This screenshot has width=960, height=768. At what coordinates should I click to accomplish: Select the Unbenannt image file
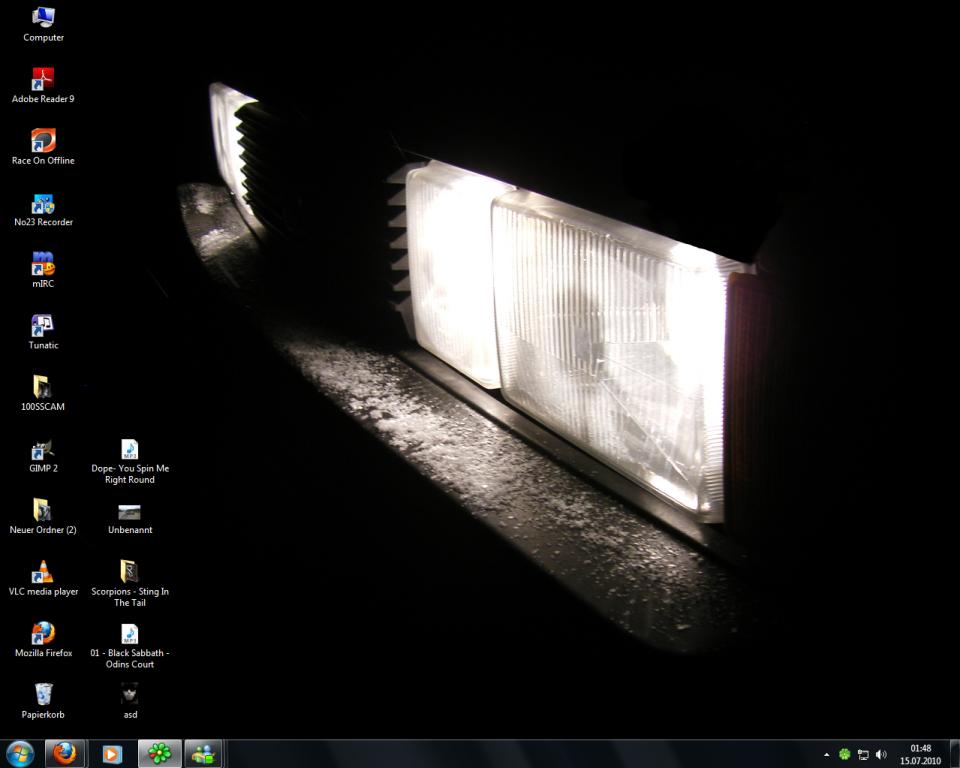pyautogui.click(x=130, y=512)
